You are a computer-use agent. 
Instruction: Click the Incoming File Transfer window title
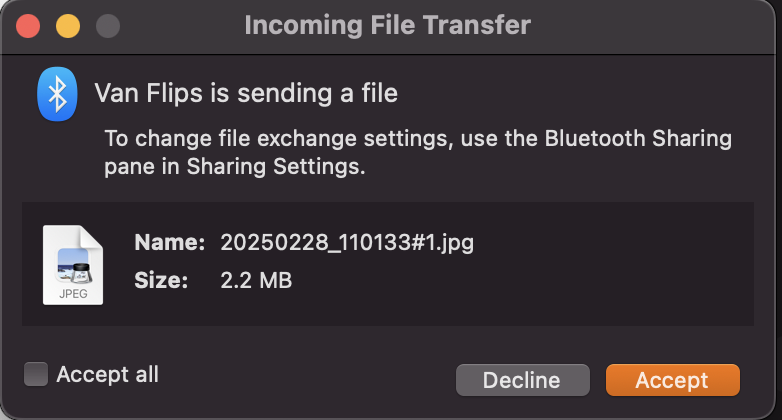pyautogui.click(x=388, y=25)
